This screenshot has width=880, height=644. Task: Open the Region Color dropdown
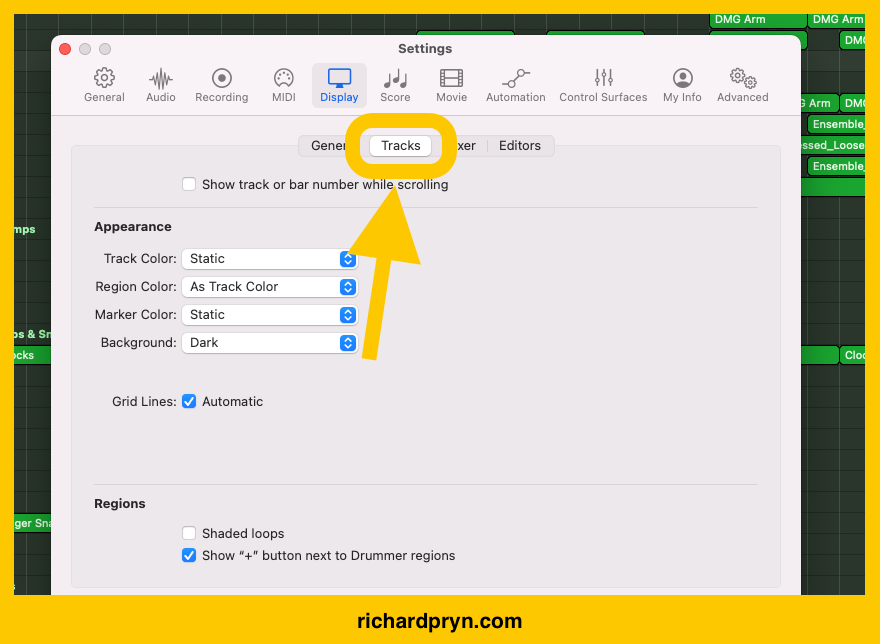(270, 287)
